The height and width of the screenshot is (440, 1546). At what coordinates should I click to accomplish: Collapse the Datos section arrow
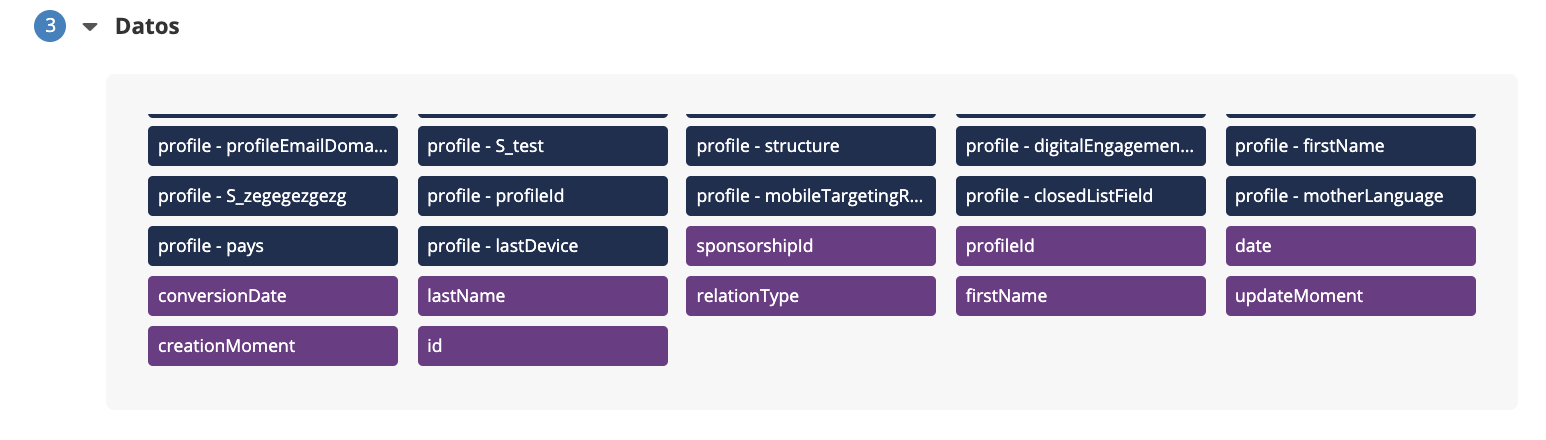pos(90,28)
